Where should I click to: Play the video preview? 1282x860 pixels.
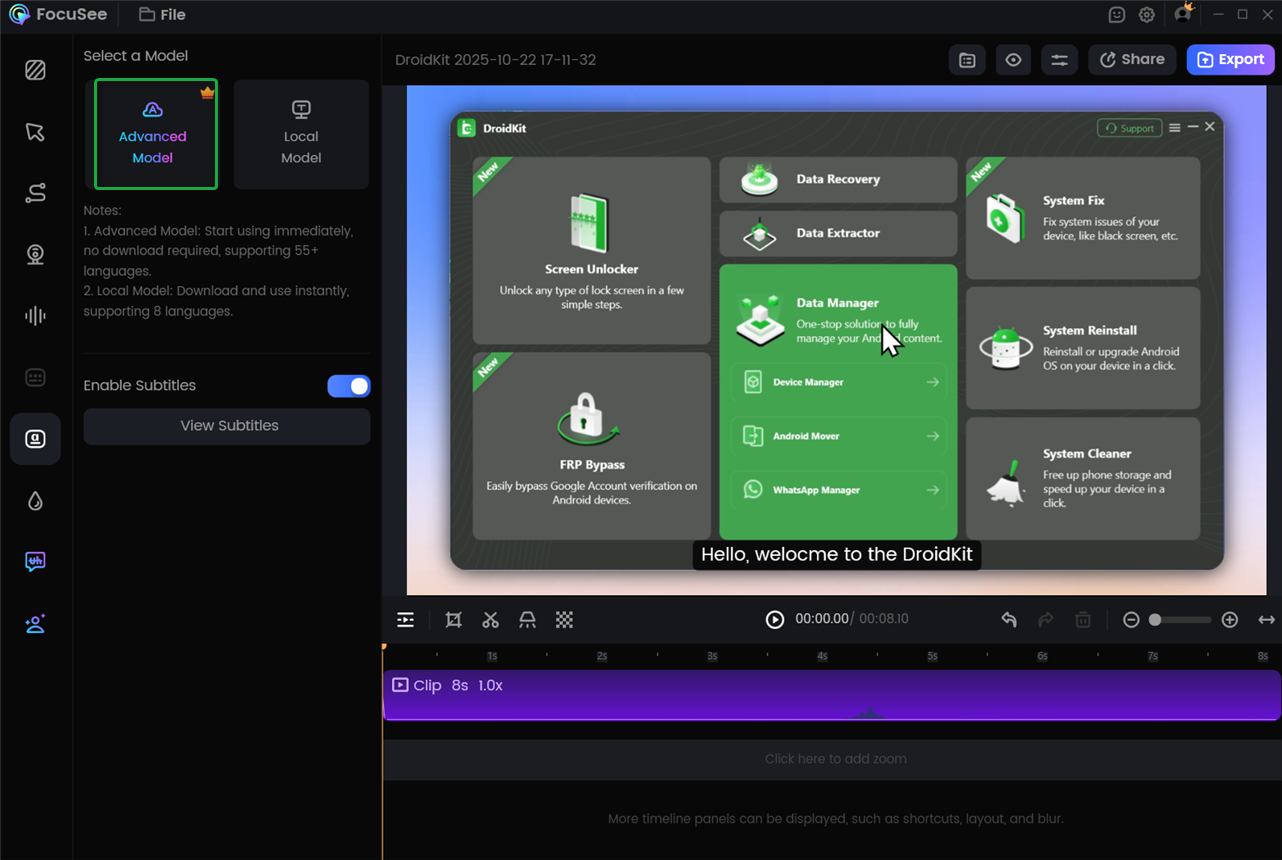pos(774,620)
